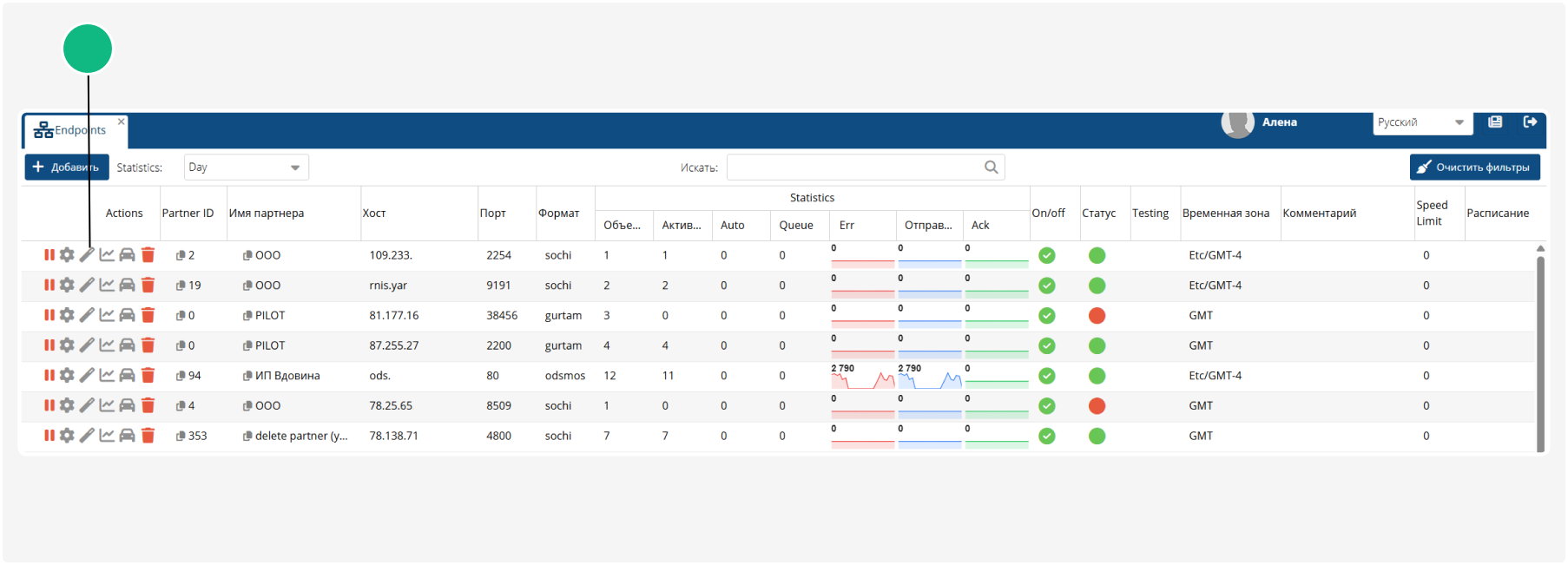The height and width of the screenshot is (565, 1568).
Task: Pause the endpoint with Partner ID 2
Action: [49, 255]
